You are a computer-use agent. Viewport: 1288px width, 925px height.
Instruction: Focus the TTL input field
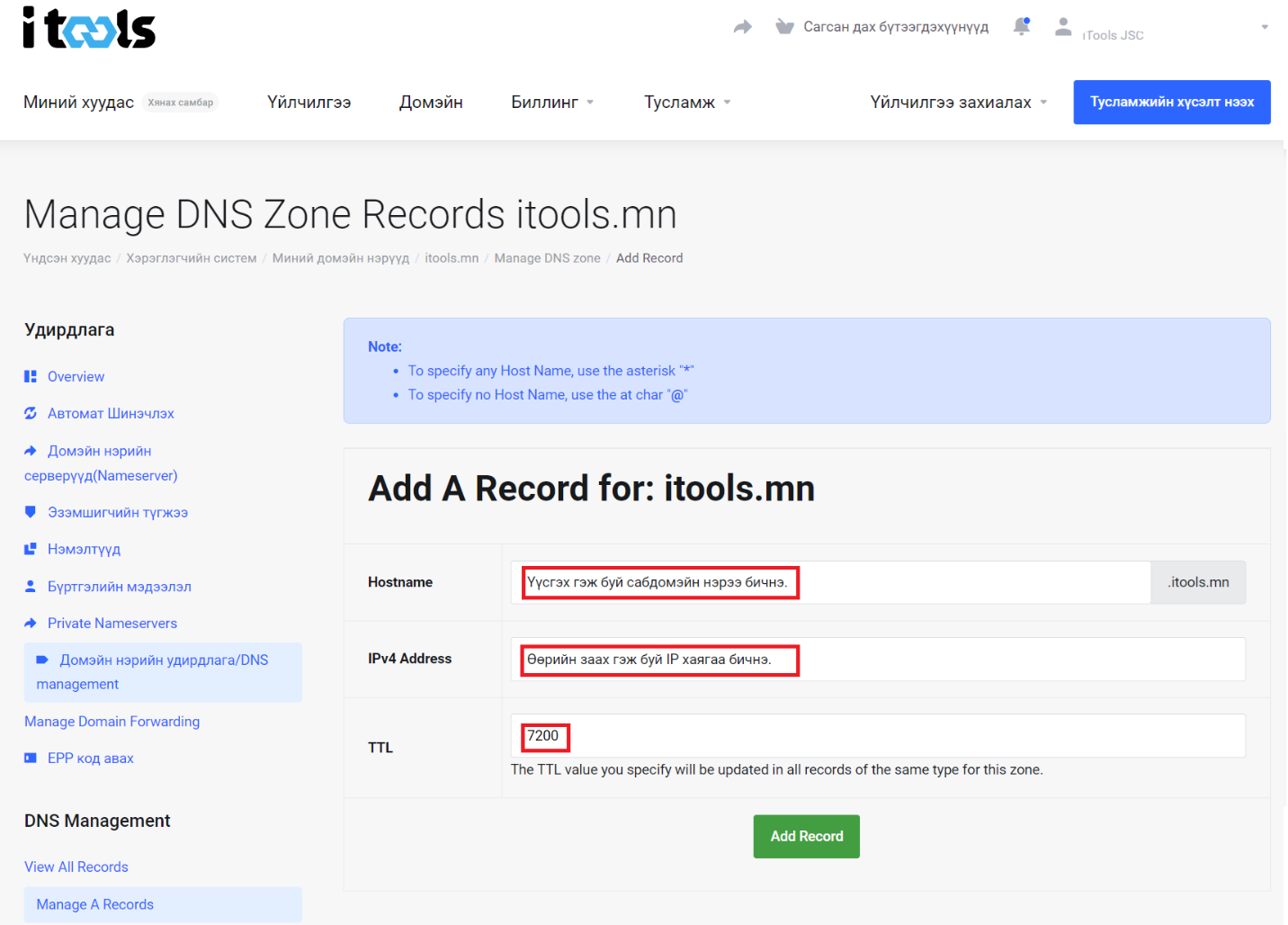point(878,736)
